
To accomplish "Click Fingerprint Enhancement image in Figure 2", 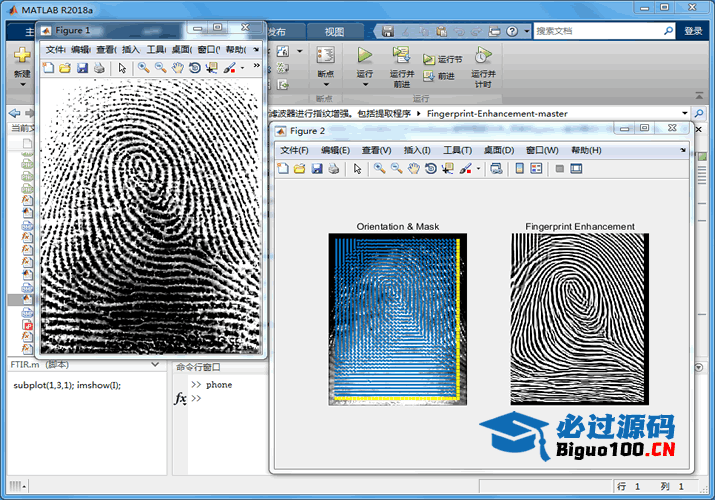I will tap(580, 319).
